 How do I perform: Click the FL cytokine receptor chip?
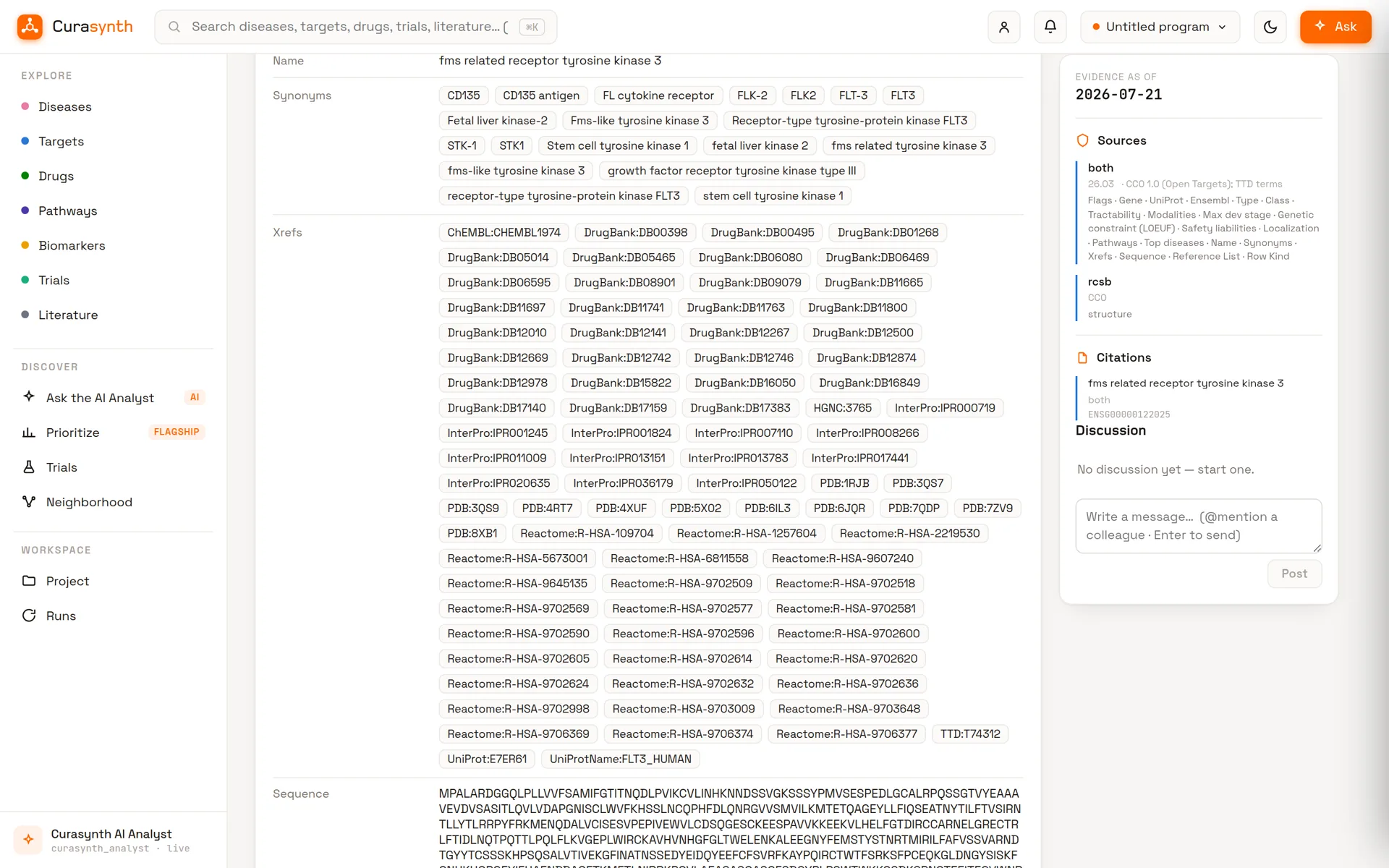(658, 95)
